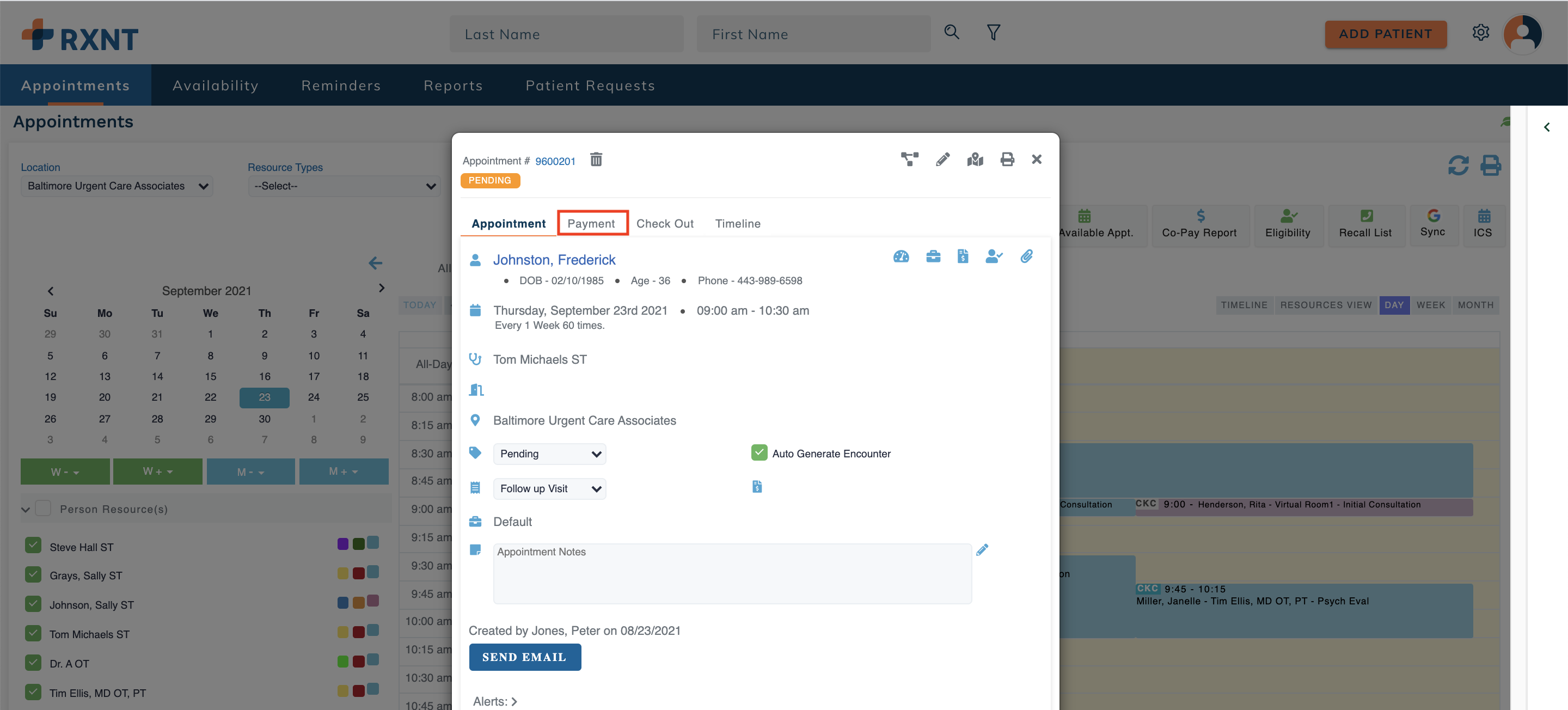1568x710 pixels.
Task: Open the M + month forward dropdown
Action: (x=344, y=472)
